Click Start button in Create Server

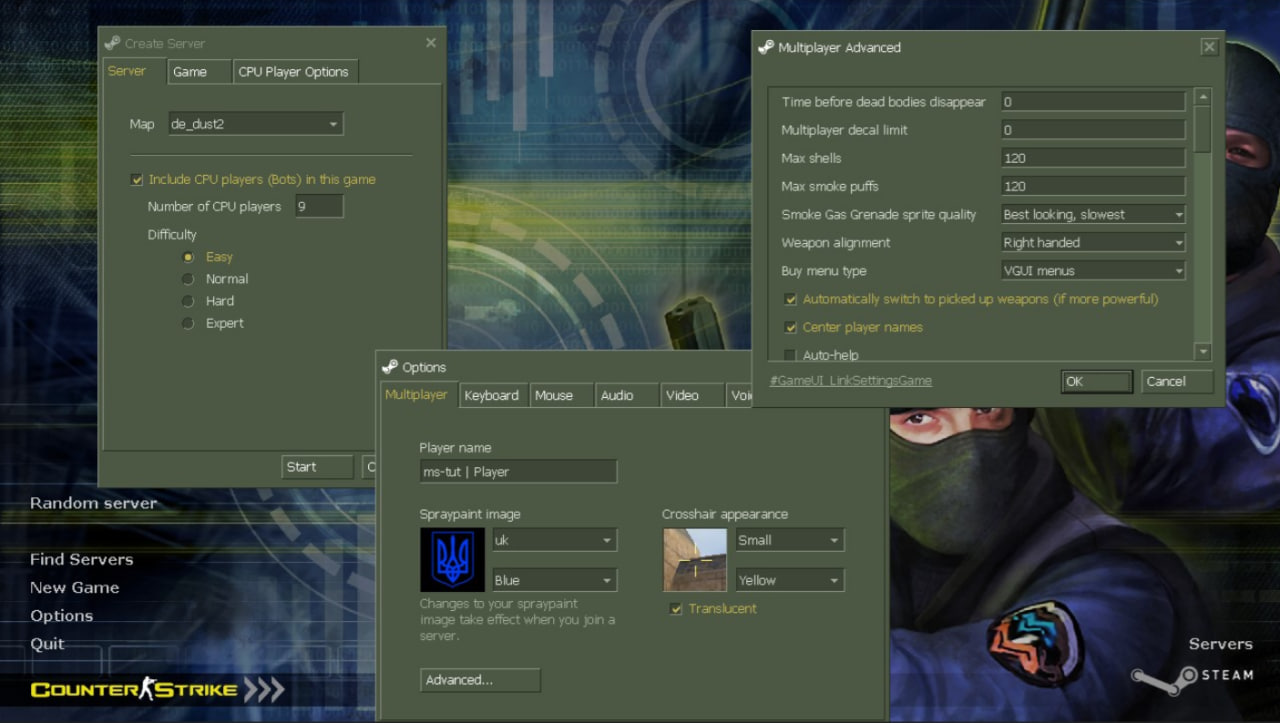coord(317,467)
